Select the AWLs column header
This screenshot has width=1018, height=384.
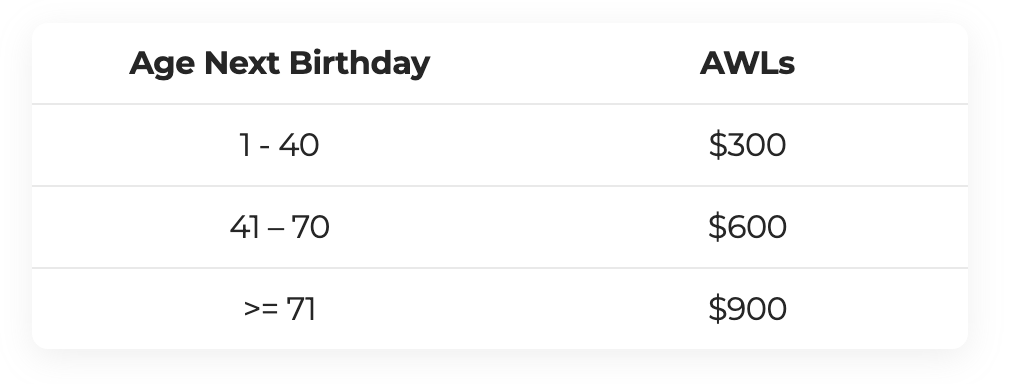click(747, 64)
